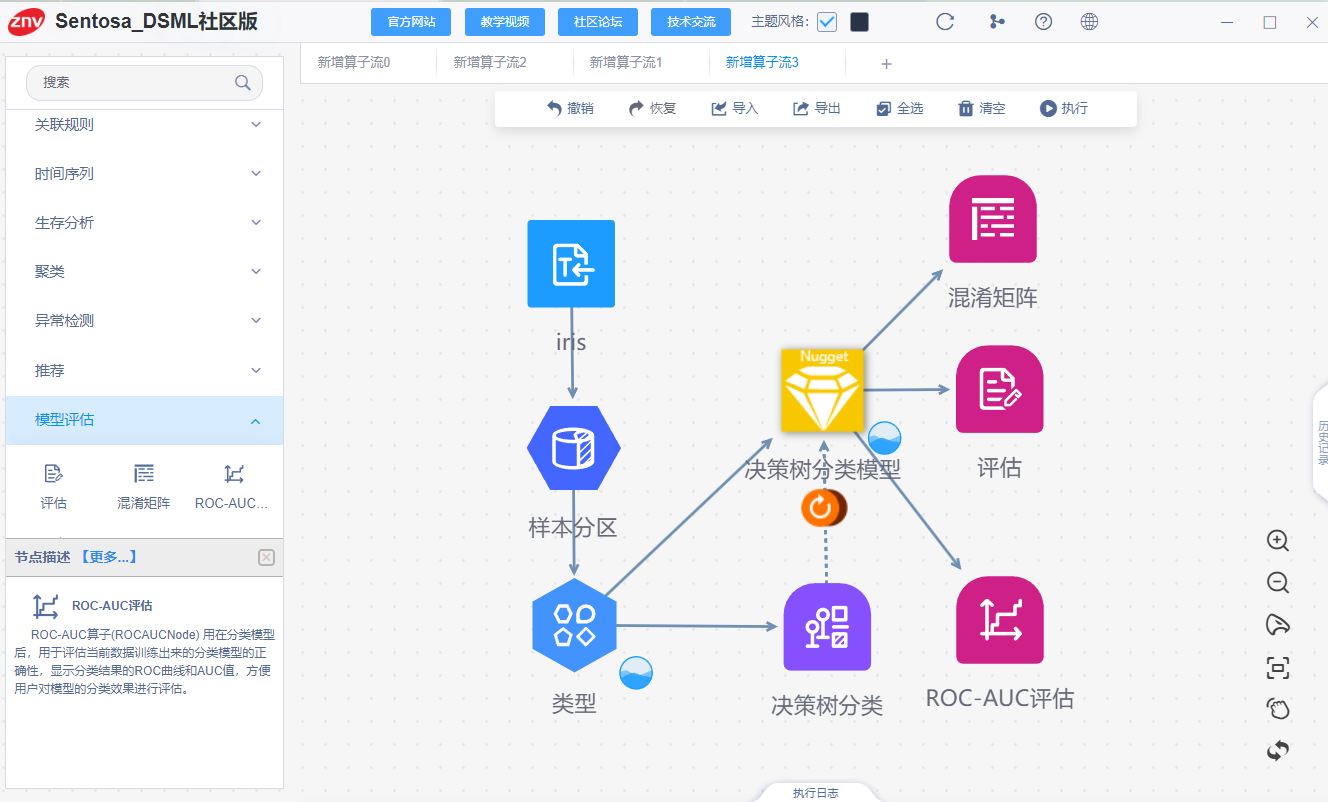Open the 教学视频 button
The image size is (1328, 802).
click(x=505, y=22)
